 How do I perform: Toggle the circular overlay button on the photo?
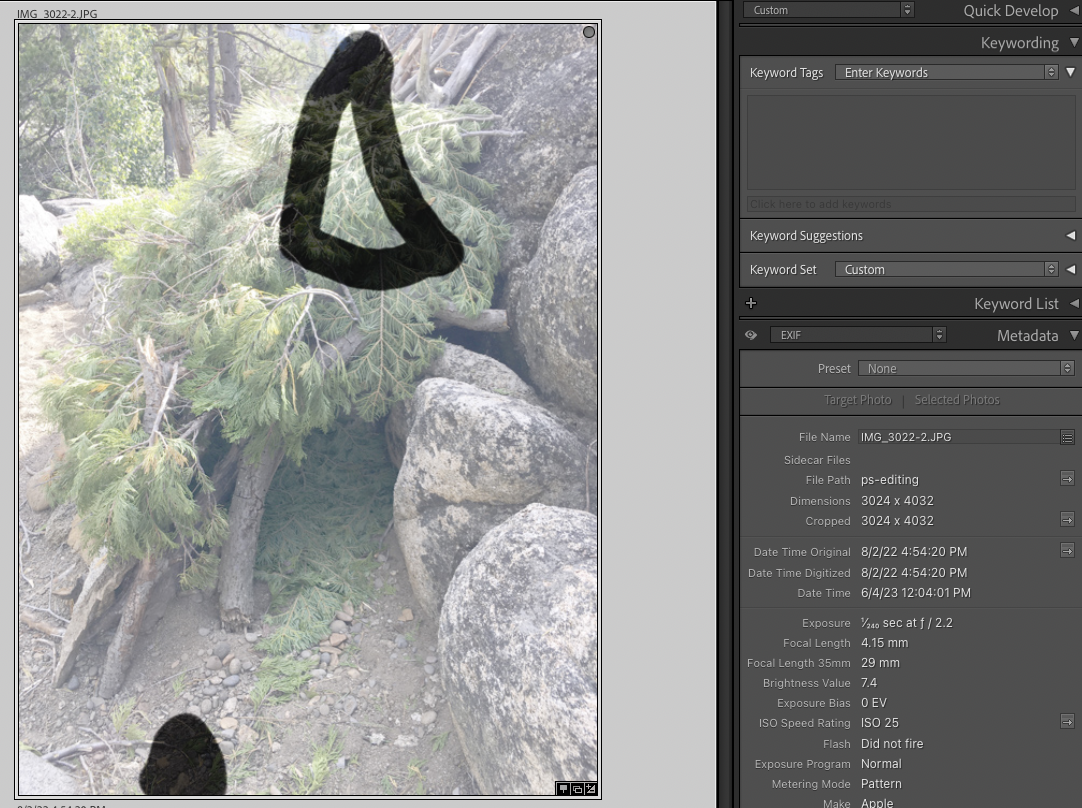click(589, 32)
